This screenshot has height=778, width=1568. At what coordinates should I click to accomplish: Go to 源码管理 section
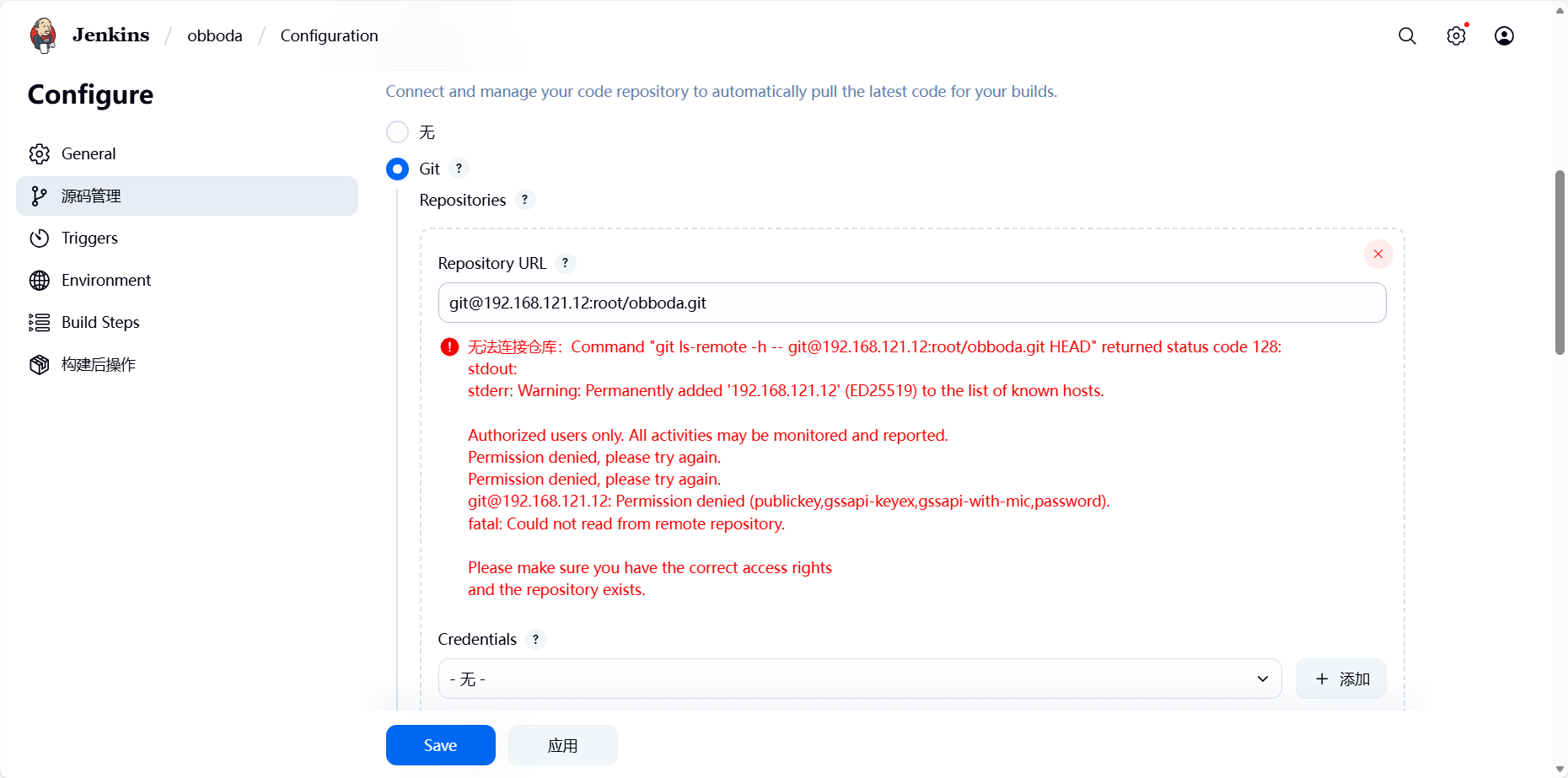click(x=187, y=196)
